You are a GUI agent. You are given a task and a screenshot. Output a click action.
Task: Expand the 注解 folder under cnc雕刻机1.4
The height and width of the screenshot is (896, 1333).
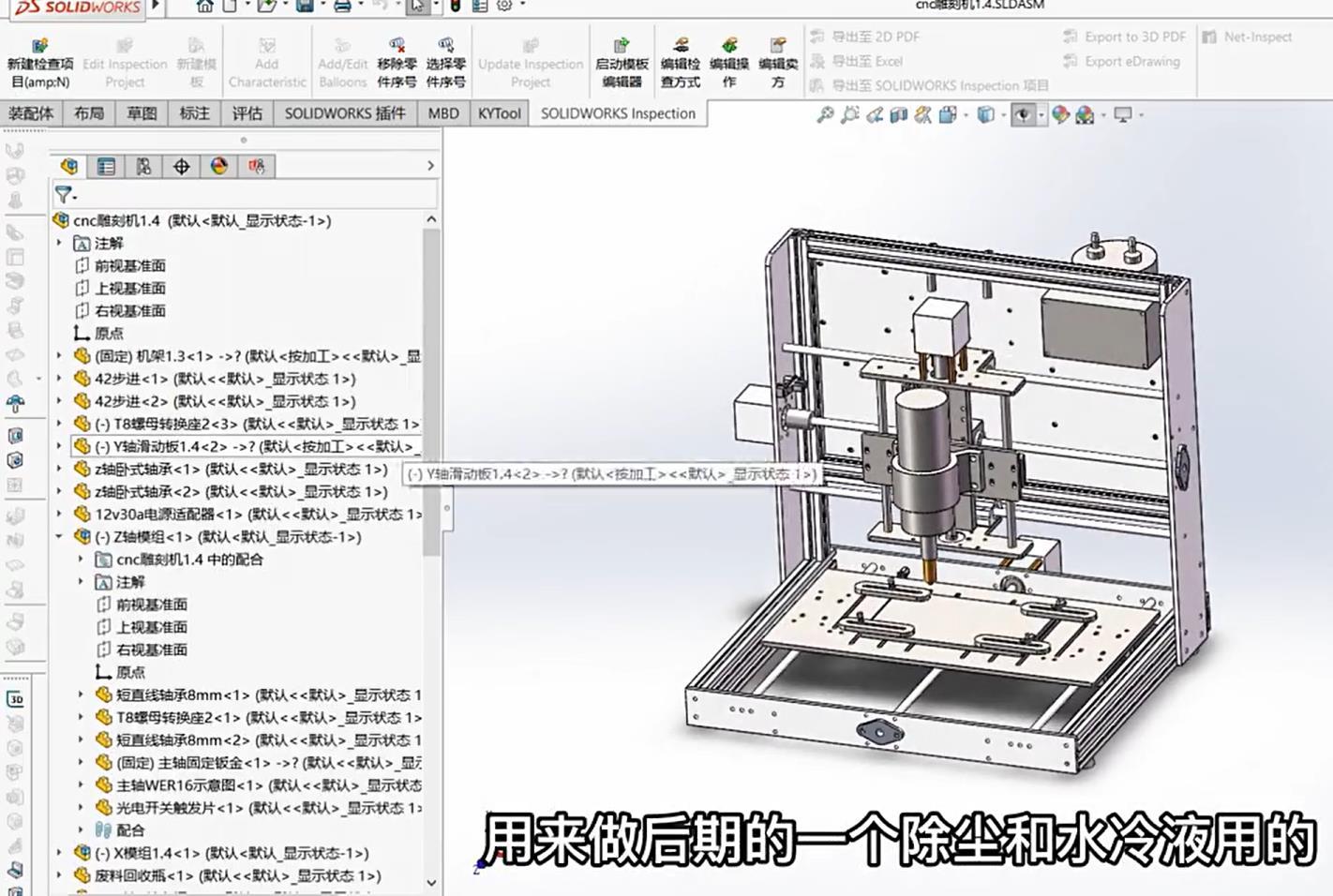coord(59,243)
